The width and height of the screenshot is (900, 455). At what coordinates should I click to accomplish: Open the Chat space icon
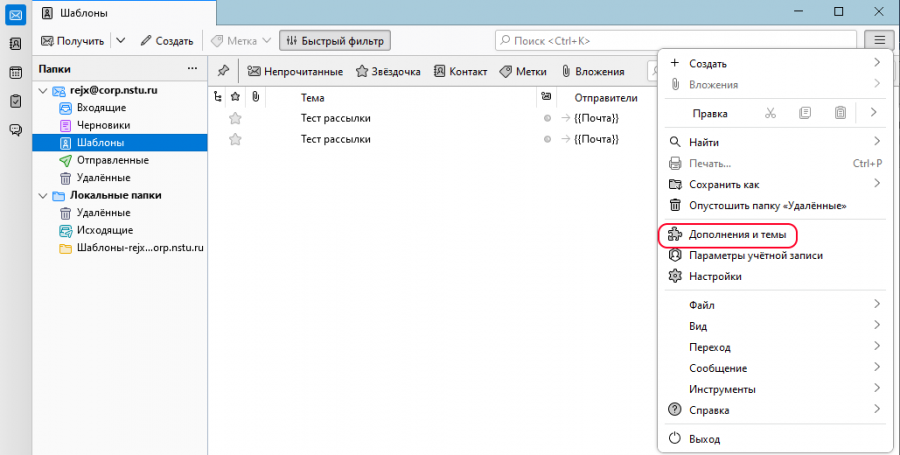click(x=15, y=130)
